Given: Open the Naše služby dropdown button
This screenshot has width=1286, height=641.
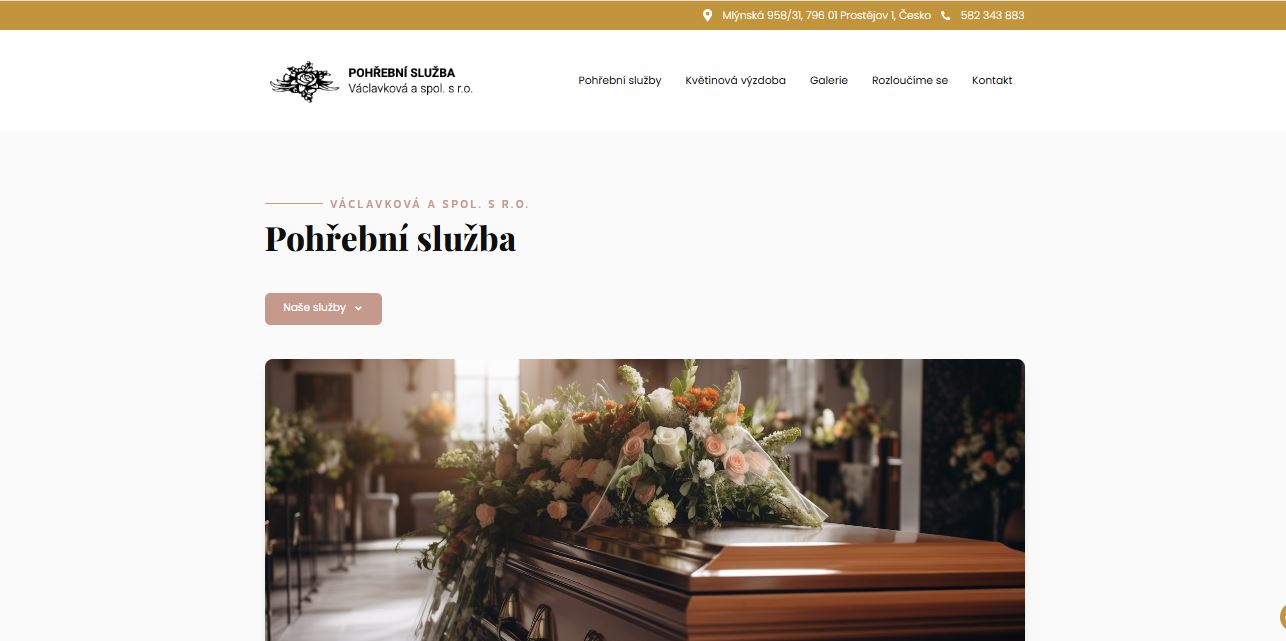Looking at the screenshot, I should click(323, 309).
